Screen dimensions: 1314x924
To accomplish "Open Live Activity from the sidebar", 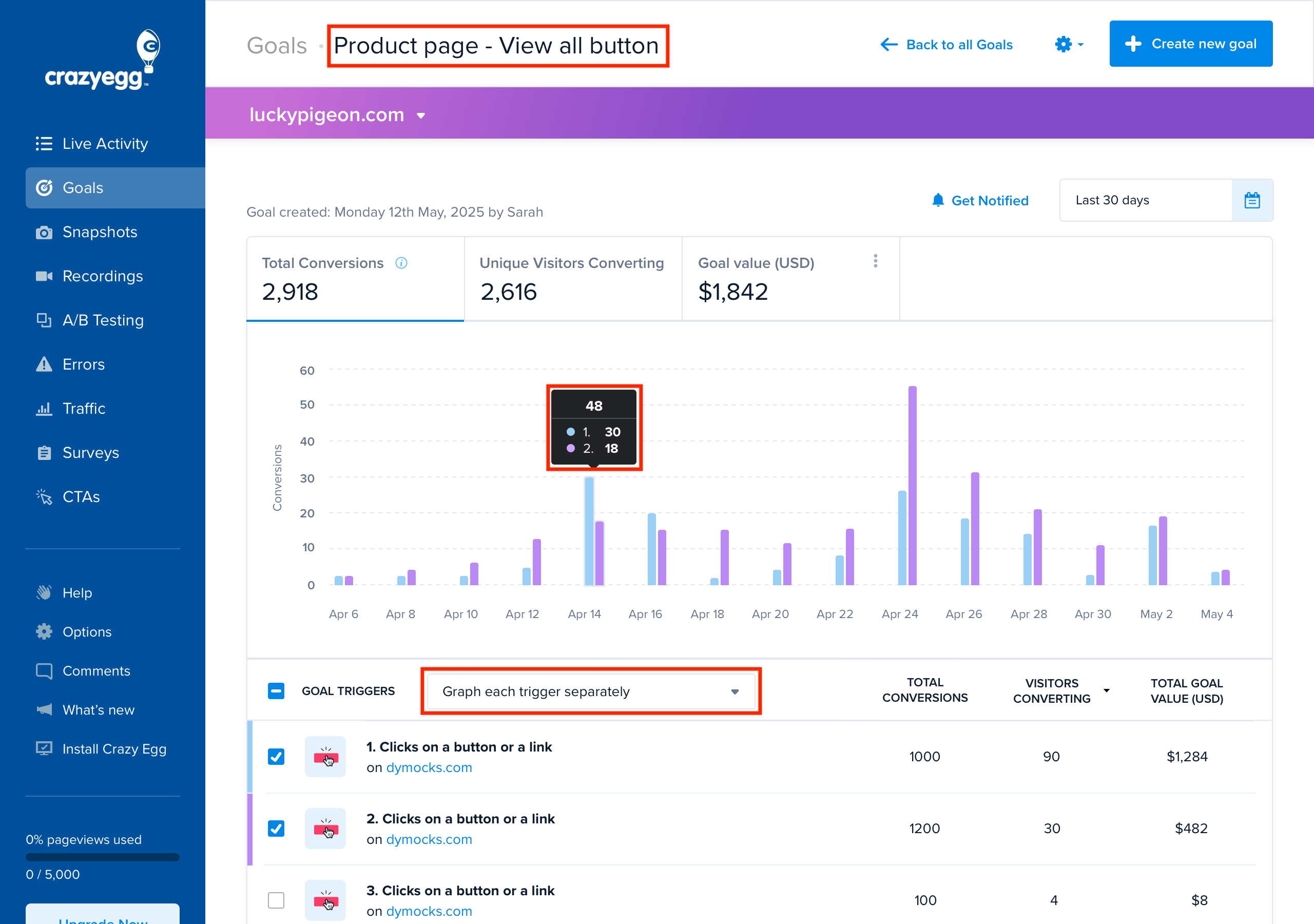I will click(x=105, y=144).
